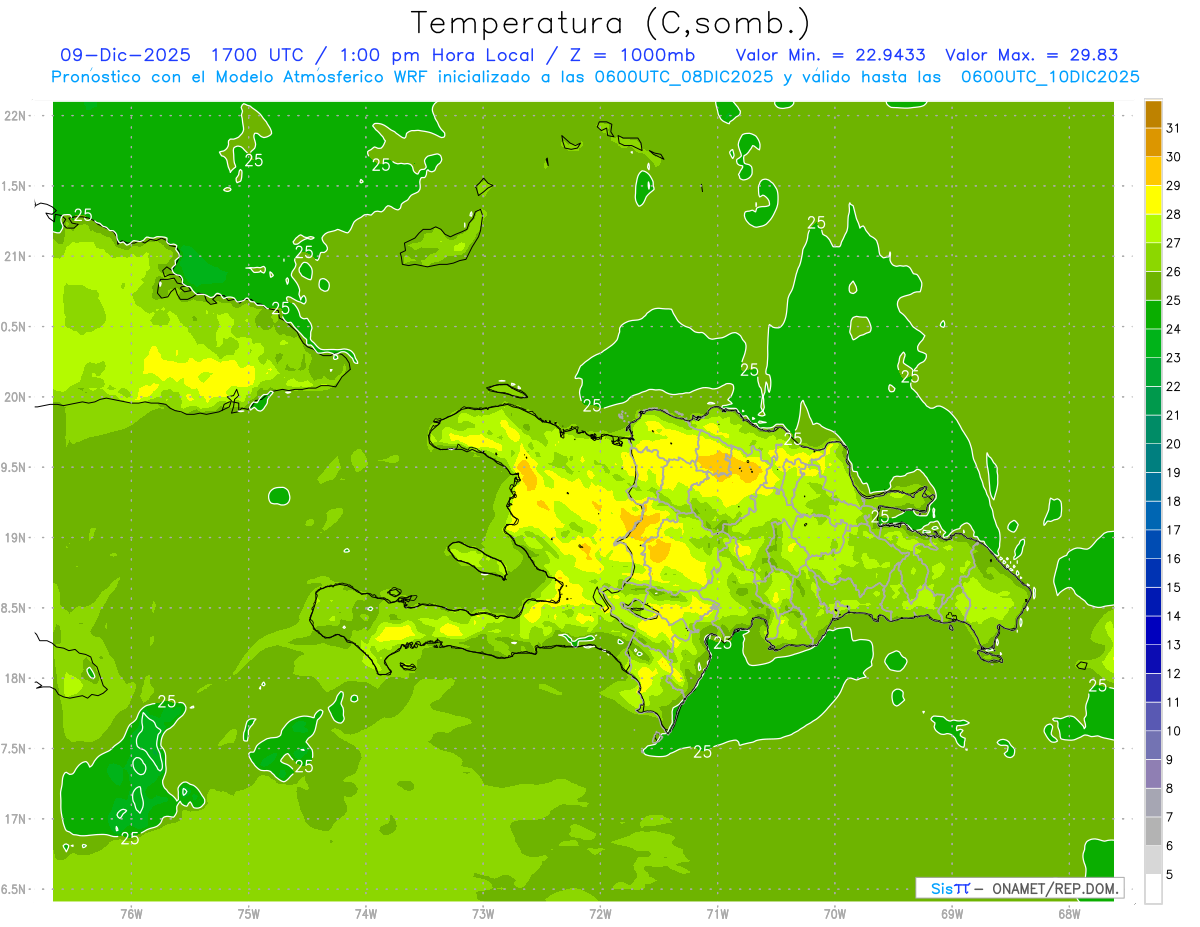Click the blue "Sis" logo text
The width and height of the screenshot is (1200, 927).
click(x=941, y=888)
